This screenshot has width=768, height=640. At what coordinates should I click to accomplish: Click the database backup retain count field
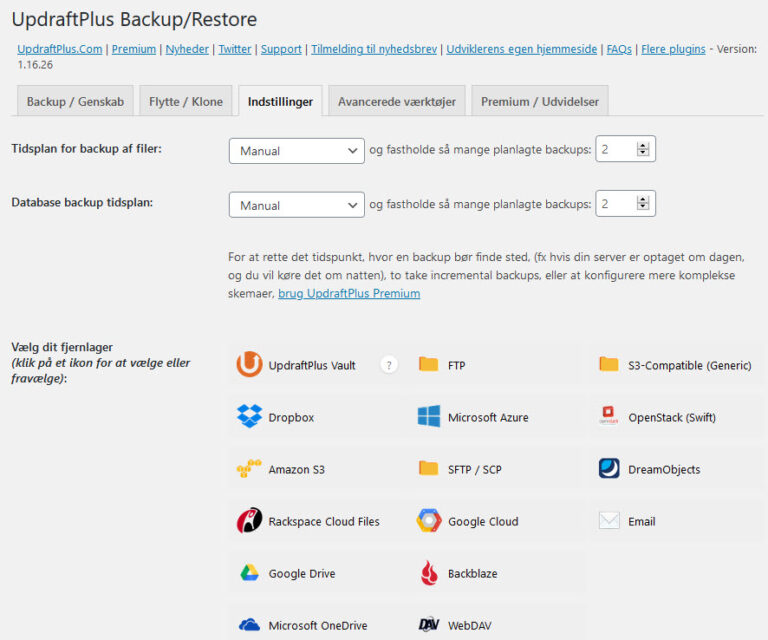pos(625,203)
